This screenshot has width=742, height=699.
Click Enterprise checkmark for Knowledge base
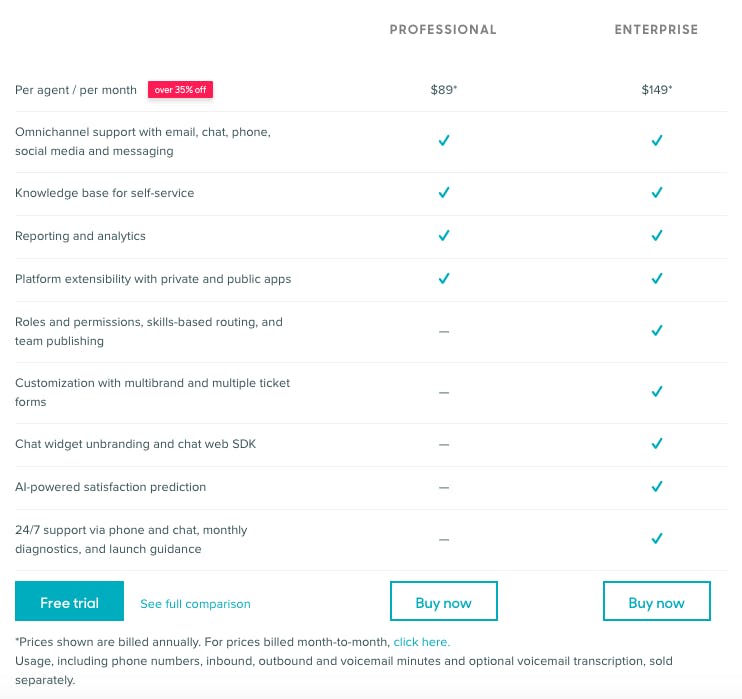(657, 192)
